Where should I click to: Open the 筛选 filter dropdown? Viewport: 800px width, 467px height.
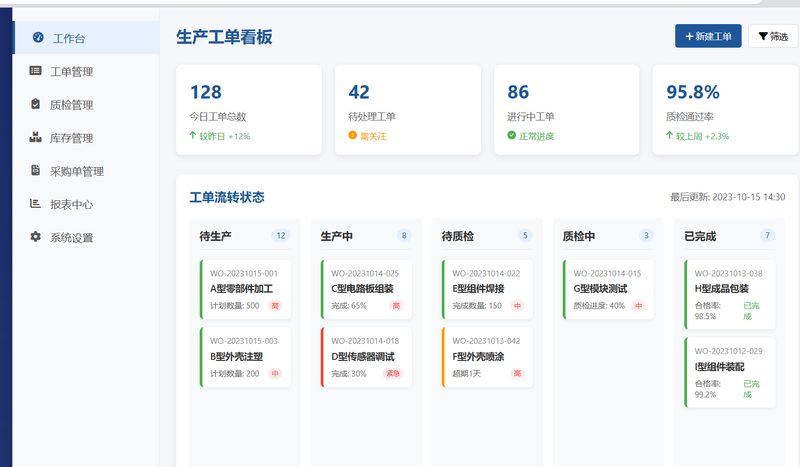pos(772,37)
